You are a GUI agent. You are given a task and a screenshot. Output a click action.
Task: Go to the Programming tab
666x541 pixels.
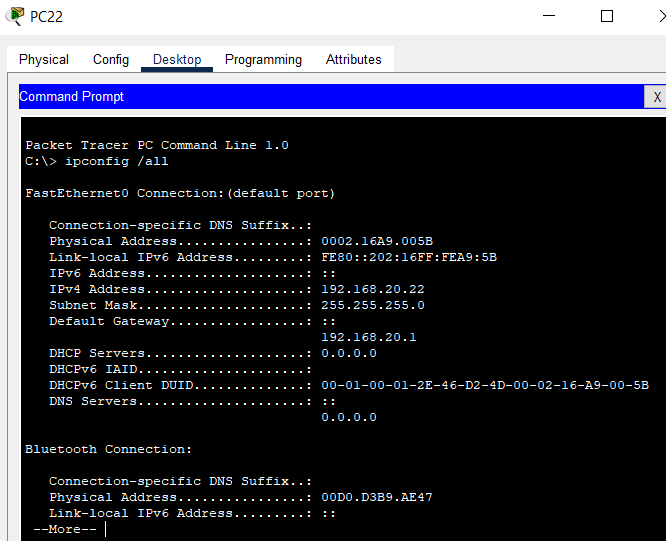[263, 59]
